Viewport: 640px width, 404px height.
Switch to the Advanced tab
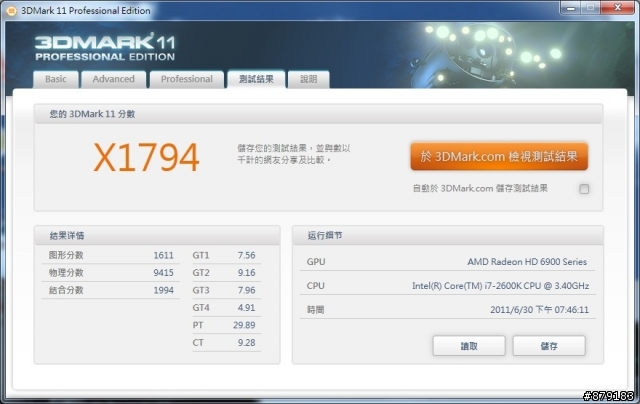(113, 79)
